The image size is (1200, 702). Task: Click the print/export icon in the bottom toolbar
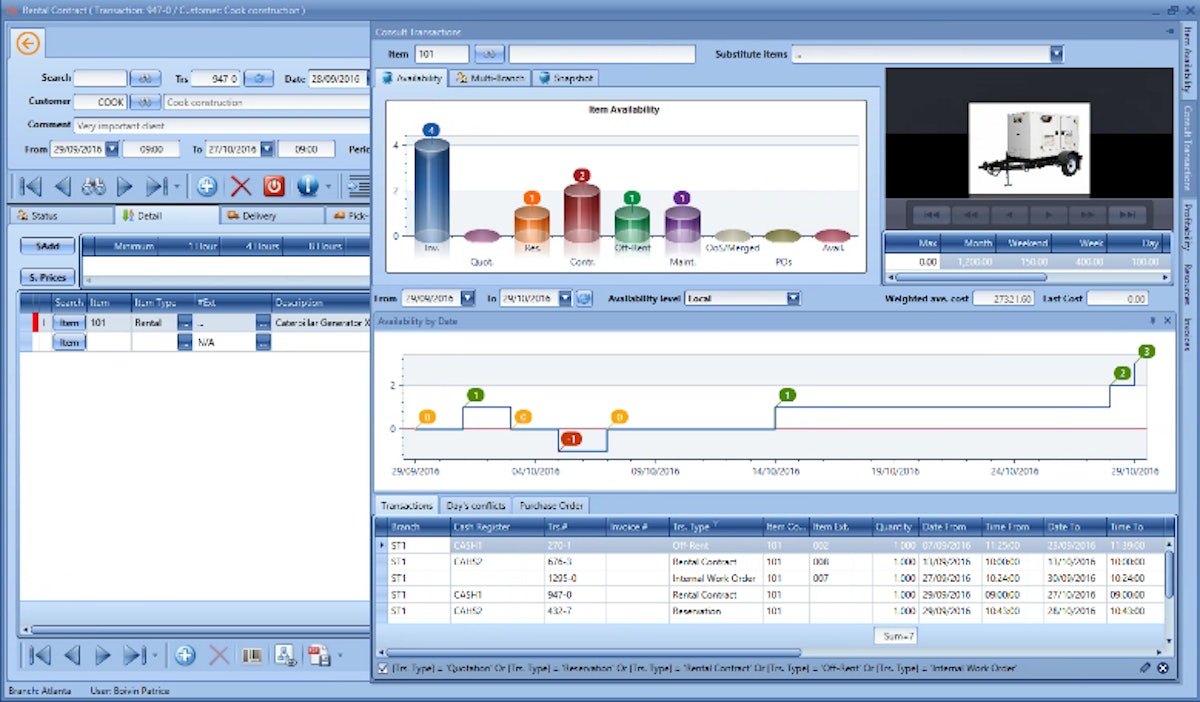pos(319,655)
